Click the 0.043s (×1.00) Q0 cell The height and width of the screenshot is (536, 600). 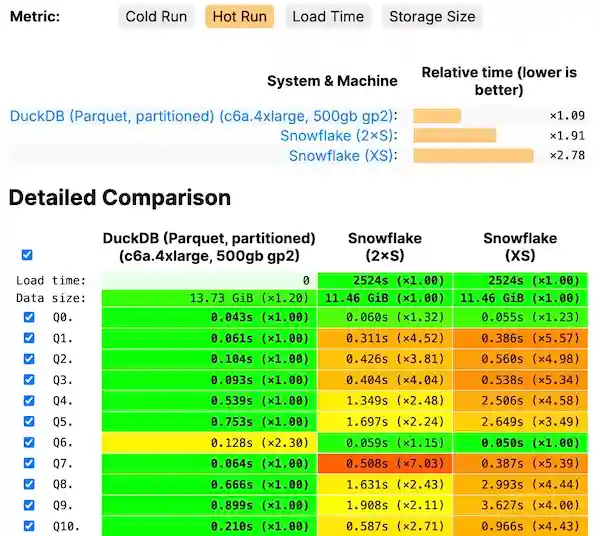(209, 317)
